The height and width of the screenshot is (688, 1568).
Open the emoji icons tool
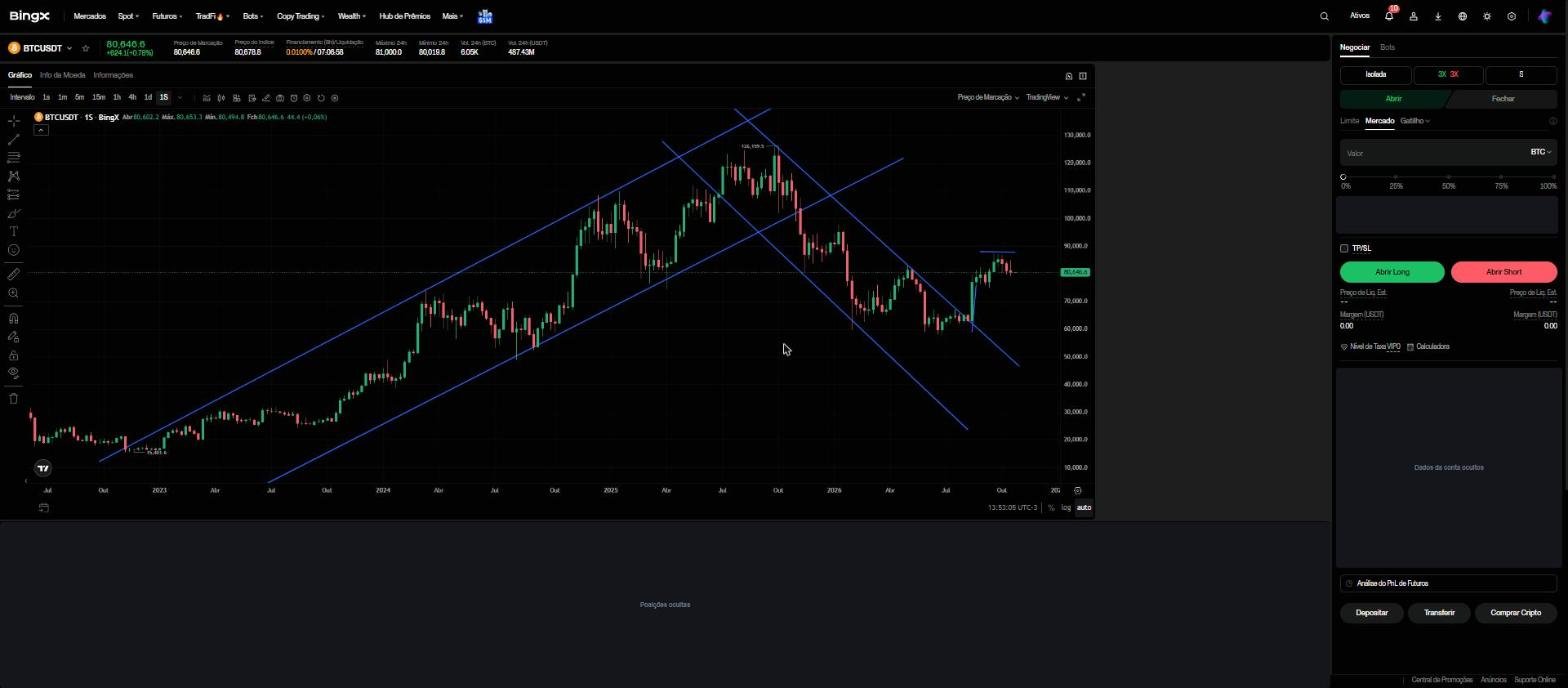point(13,250)
